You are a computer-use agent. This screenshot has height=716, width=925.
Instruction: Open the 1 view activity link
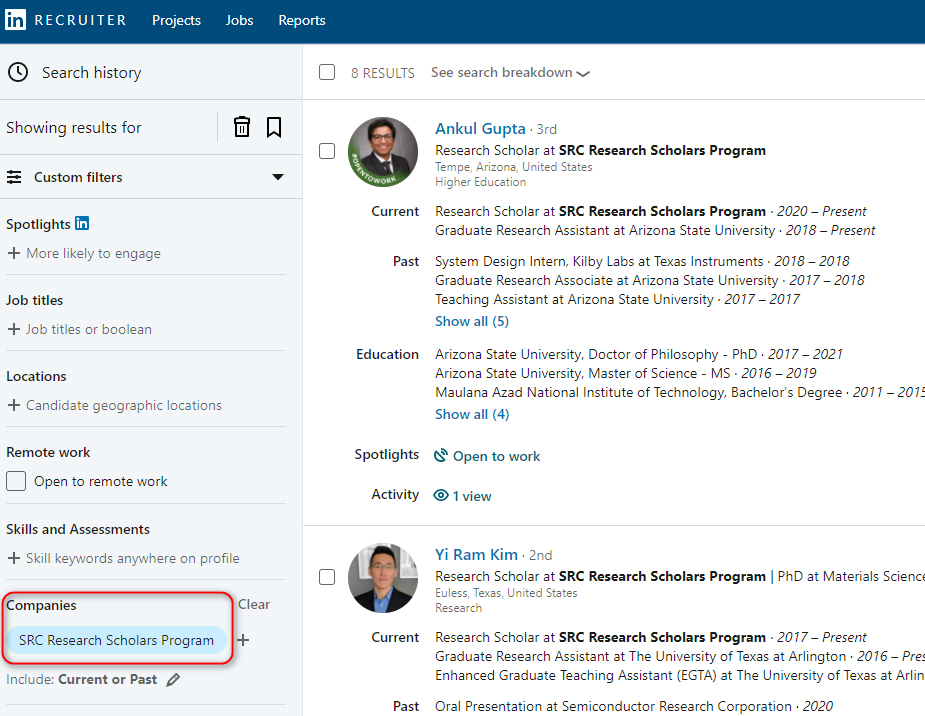pyautogui.click(x=472, y=496)
